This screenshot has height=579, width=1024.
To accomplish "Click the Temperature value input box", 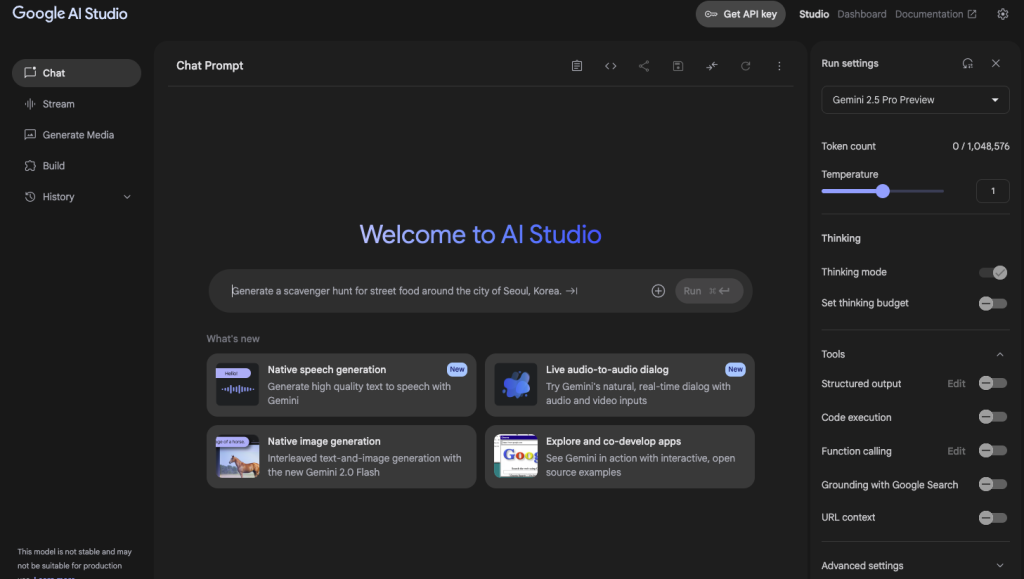I will [993, 191].
